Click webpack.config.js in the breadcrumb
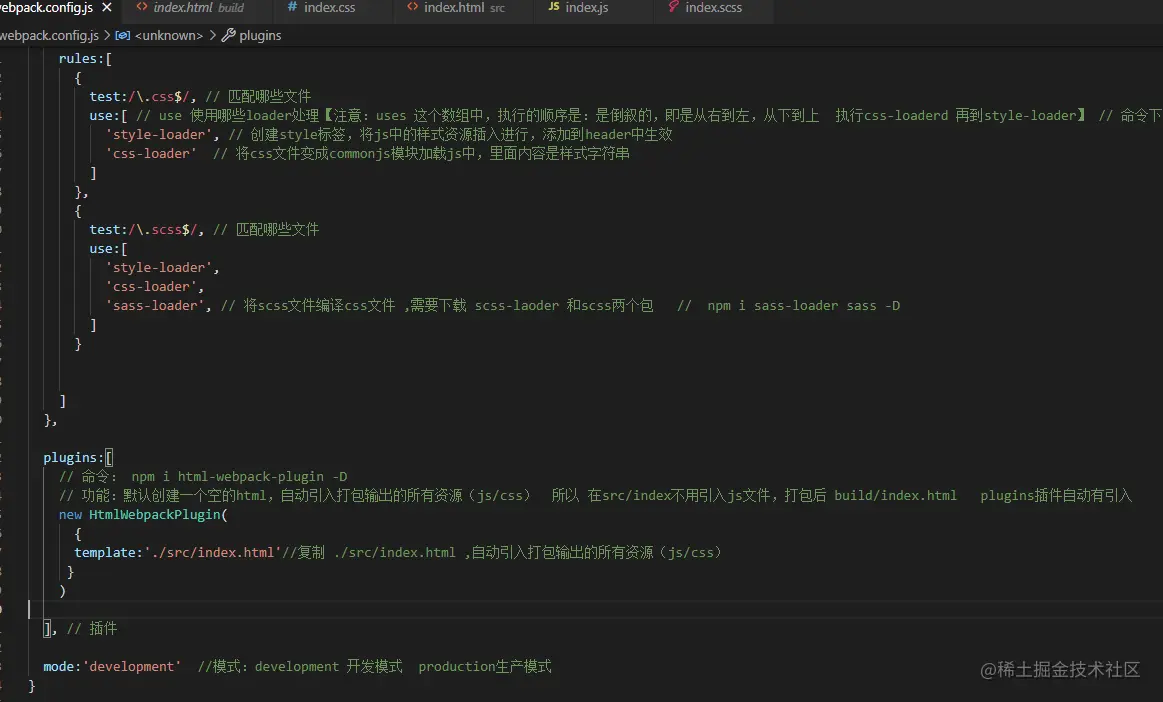 coord(49,36)
